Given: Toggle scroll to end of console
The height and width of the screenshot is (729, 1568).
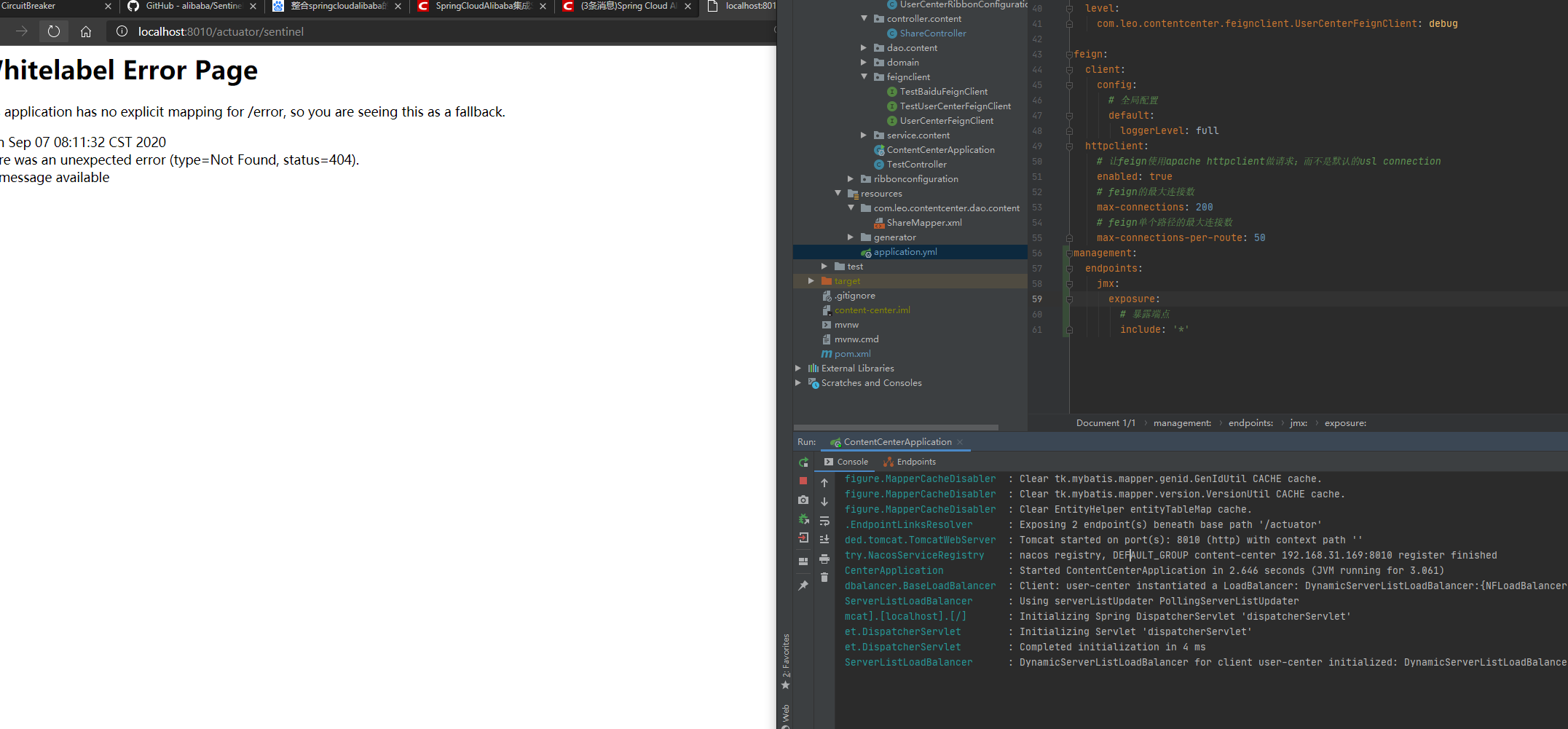Looking at the screenshot, I should coord(824,540).
